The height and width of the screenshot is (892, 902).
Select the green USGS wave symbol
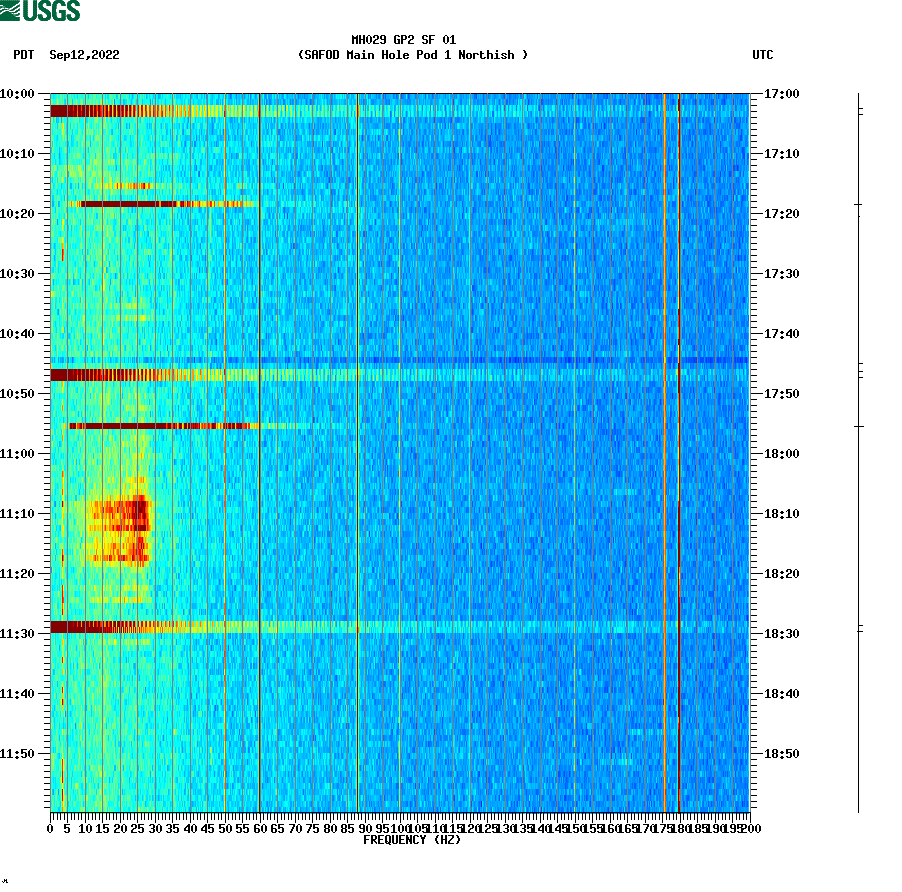click(x=11, y=11)
